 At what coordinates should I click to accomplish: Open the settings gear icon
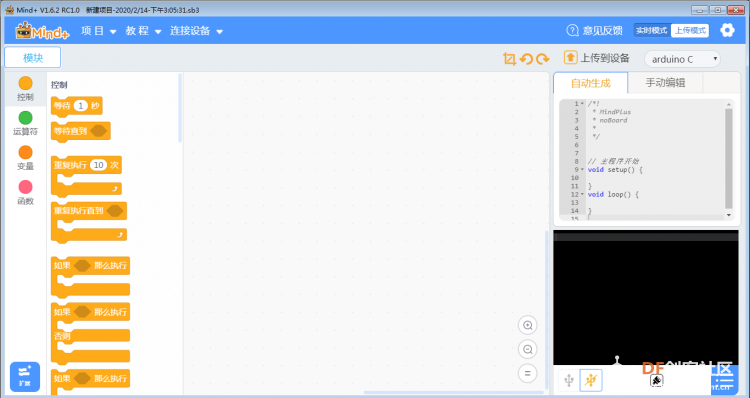pyautogui.click(x=727, y=31)
